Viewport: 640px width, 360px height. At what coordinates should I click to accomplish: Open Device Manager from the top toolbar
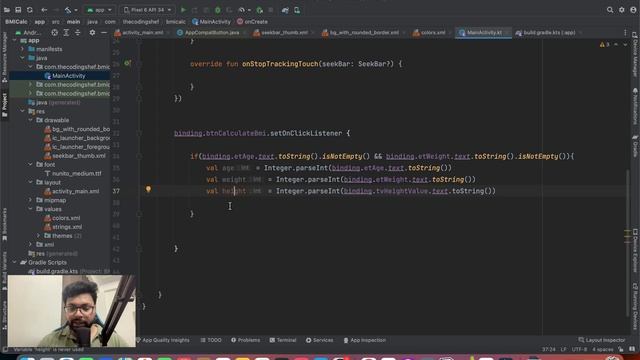pos(297,10)
